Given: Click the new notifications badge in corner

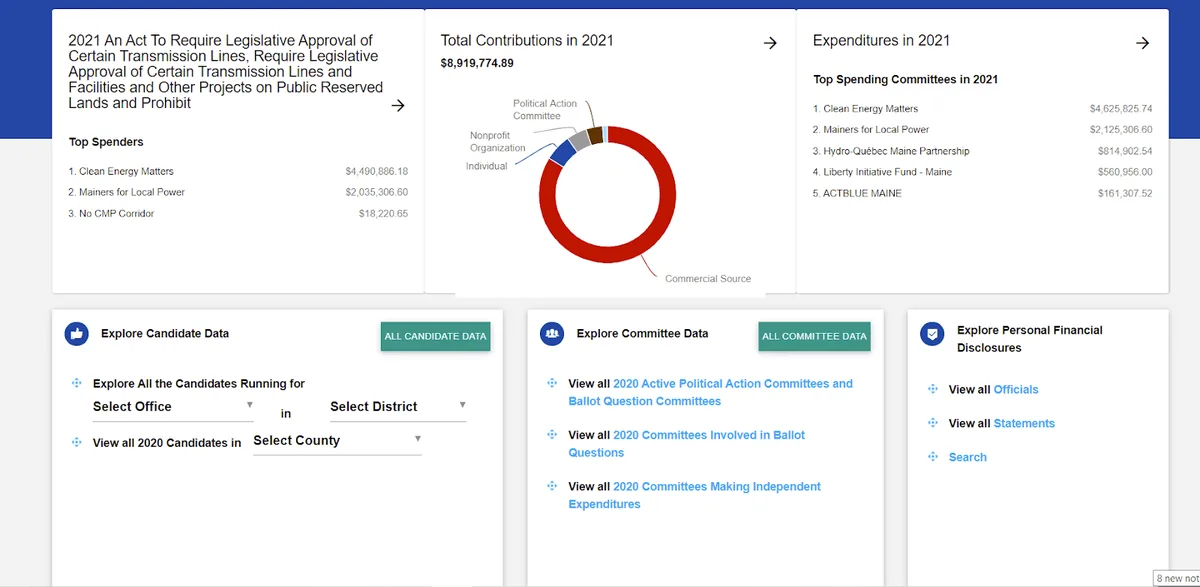Looking at the screenshot, I should 1177,578.
